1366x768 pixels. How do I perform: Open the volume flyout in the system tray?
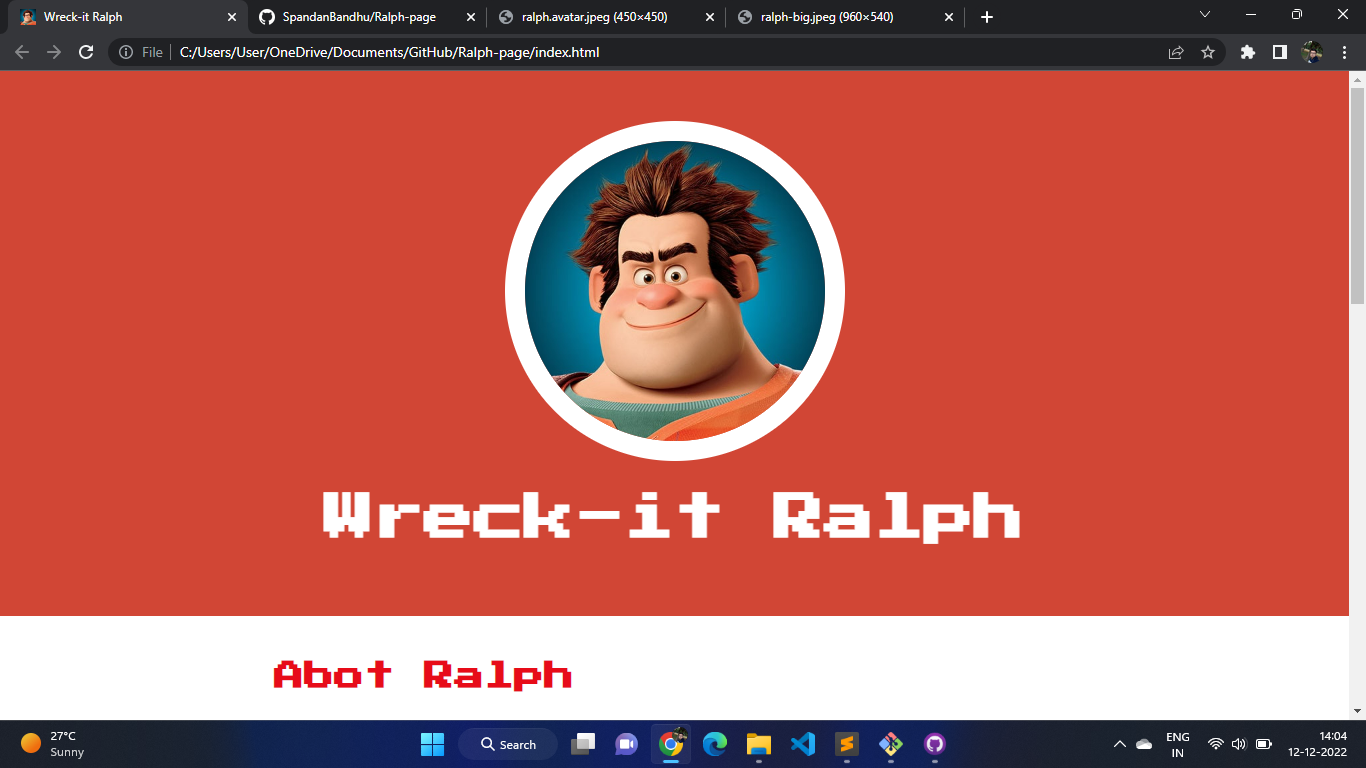pos(1237,744)
